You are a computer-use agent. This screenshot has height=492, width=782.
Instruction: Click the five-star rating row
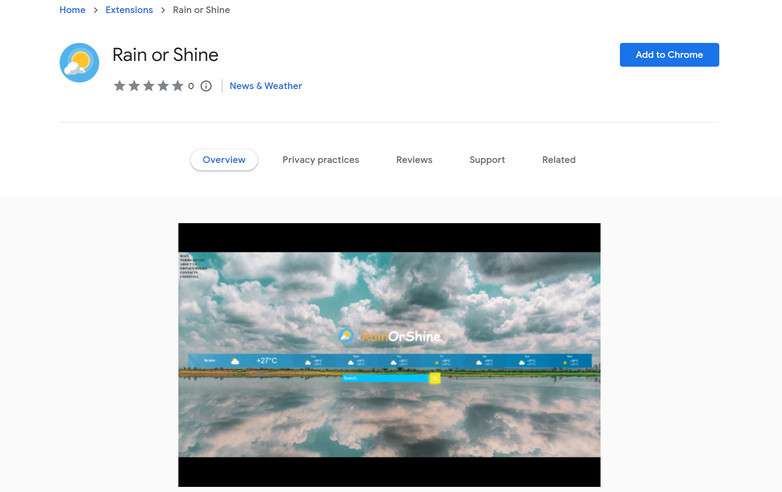point(149,86)
